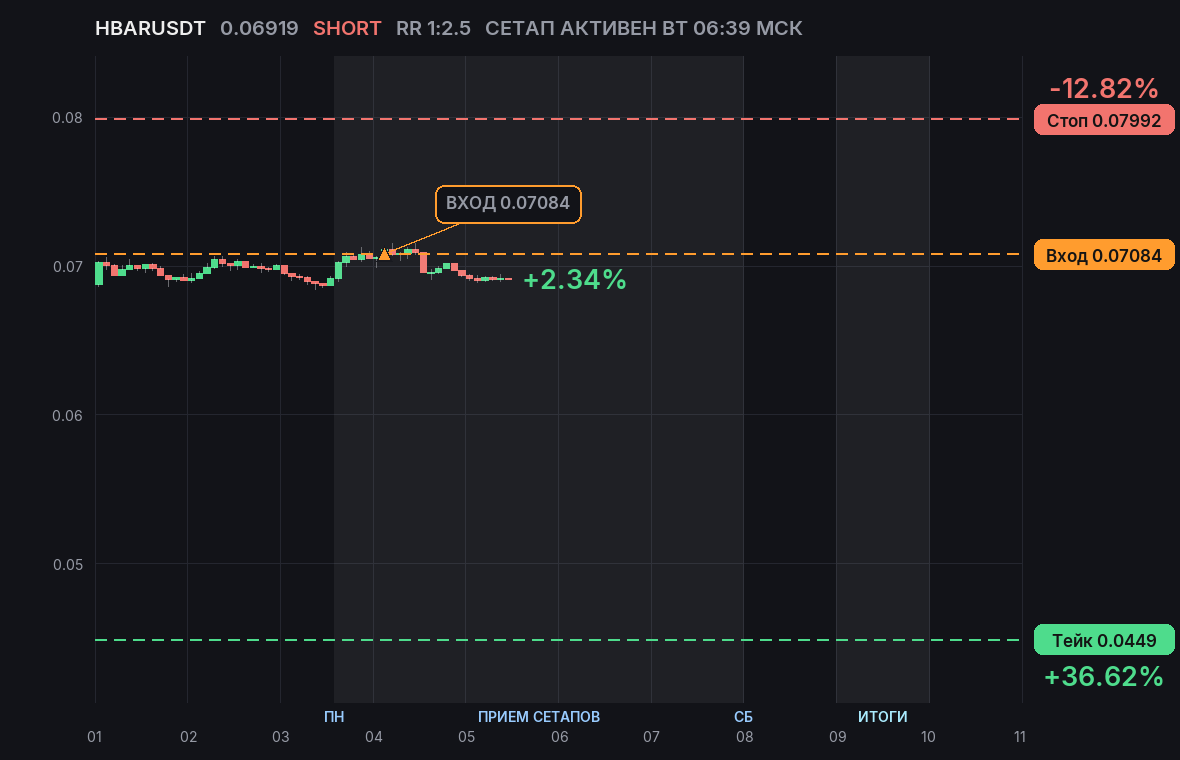The image size is (1180, 760).
Task: Click the red Стоп 0.07992 price tag
Action: point(1104,120)
